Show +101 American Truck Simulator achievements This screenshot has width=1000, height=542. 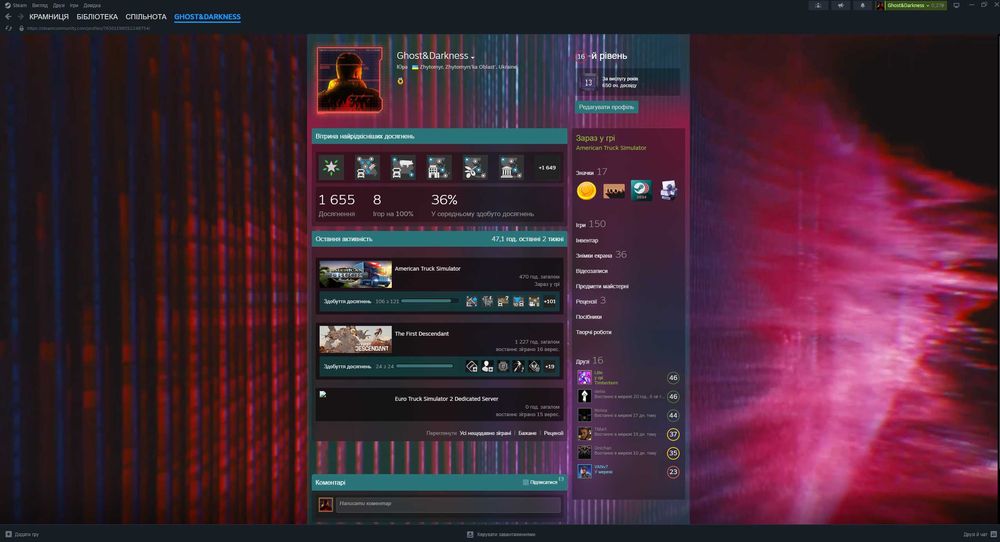pyautogui.click(x=550, y=301)
